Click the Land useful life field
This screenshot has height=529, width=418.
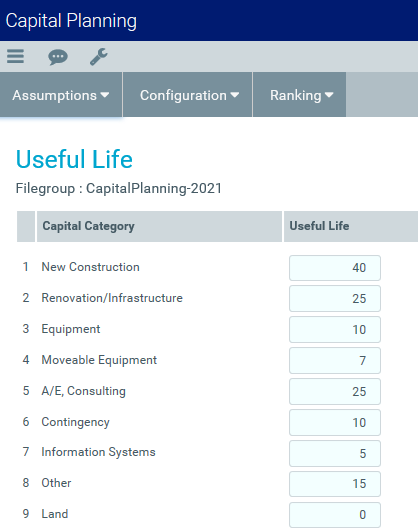[335, 515]
